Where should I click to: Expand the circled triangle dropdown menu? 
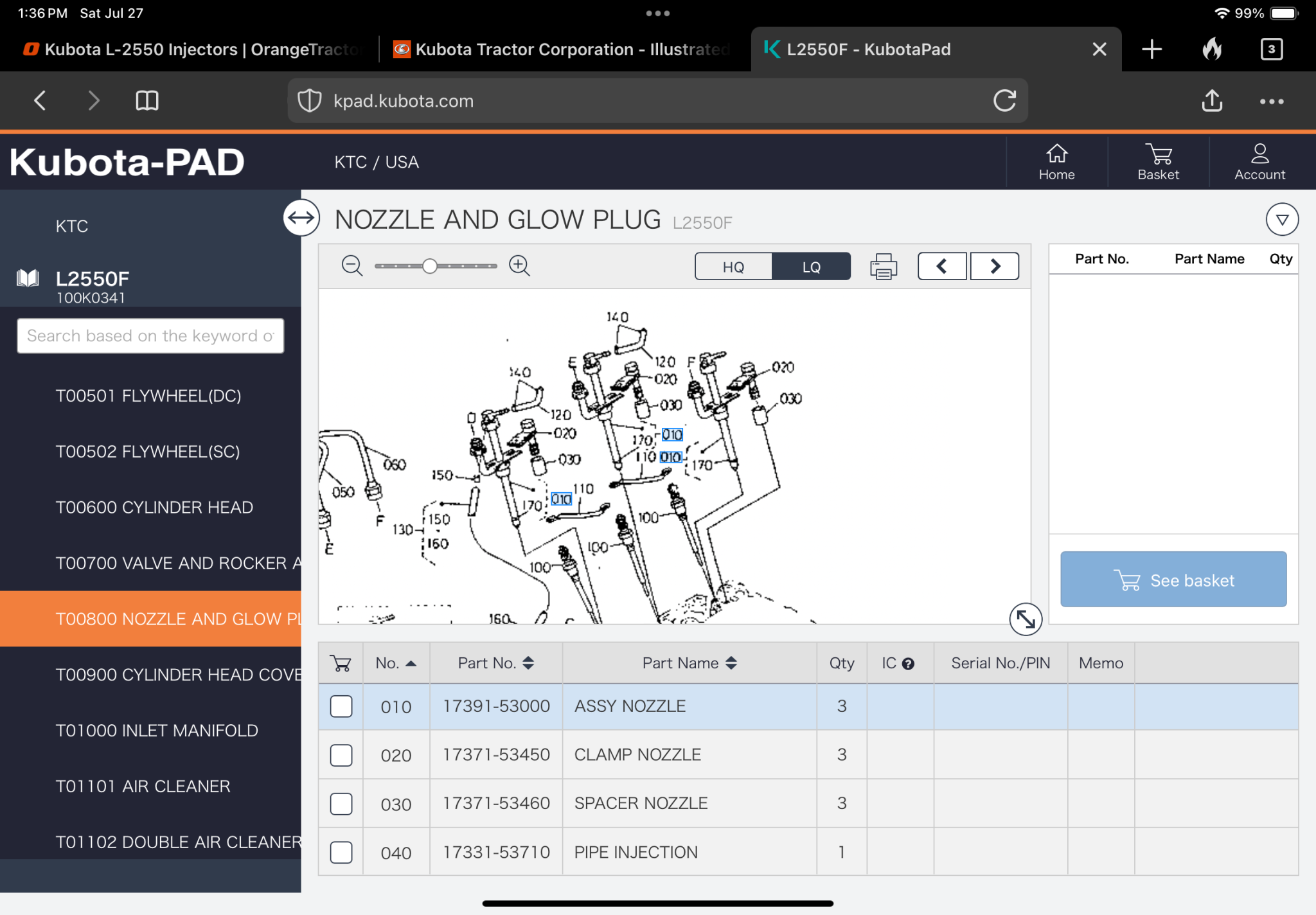pos(1281,220)
